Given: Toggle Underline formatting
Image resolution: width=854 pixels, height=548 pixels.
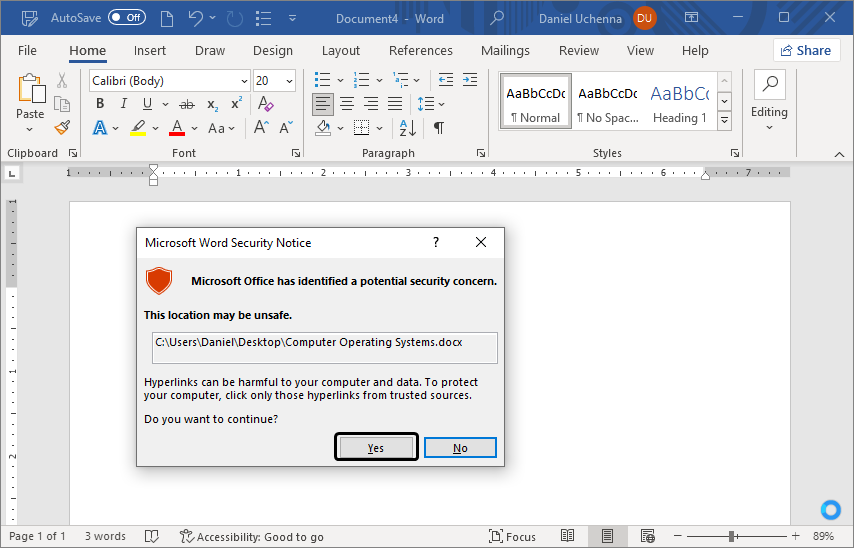Looking at the screenshot, I should [147, 103].
